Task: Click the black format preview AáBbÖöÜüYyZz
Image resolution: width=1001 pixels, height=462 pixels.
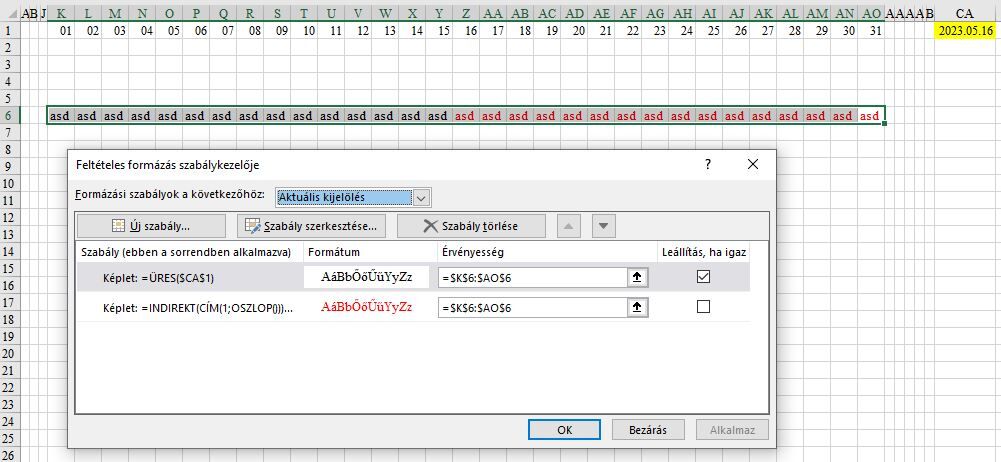Action: [x=367, y=277]
